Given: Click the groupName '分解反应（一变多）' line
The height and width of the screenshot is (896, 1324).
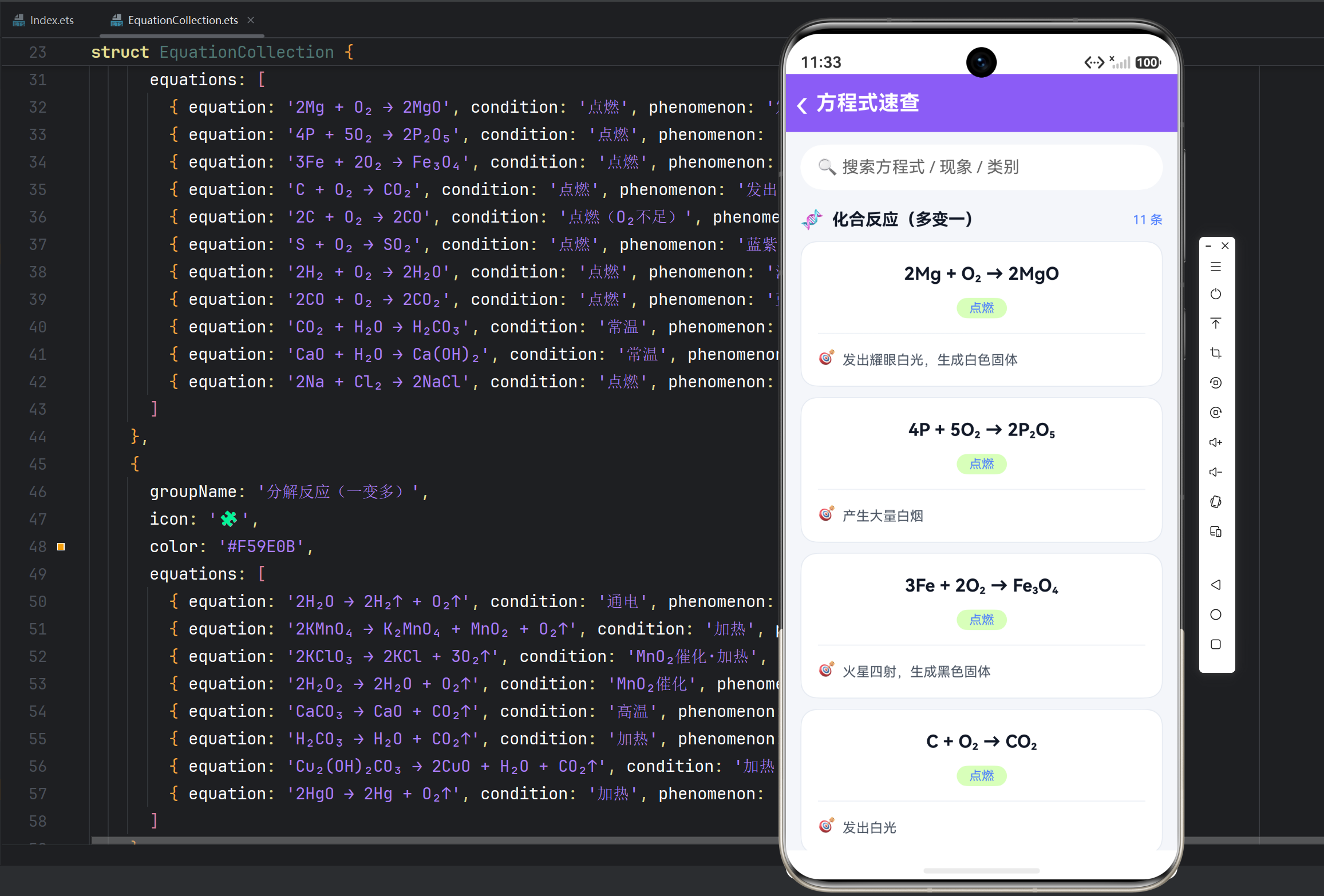Looking at the screenshot, I should (x=289, y=491).
